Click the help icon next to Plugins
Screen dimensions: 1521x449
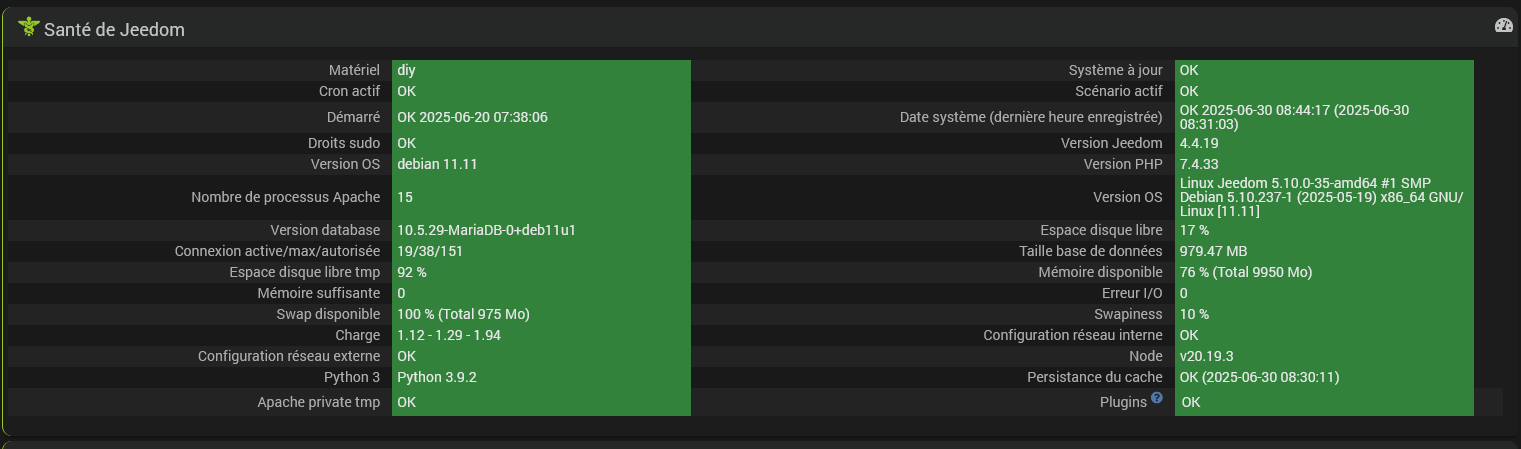click(x=1157, y=398)
